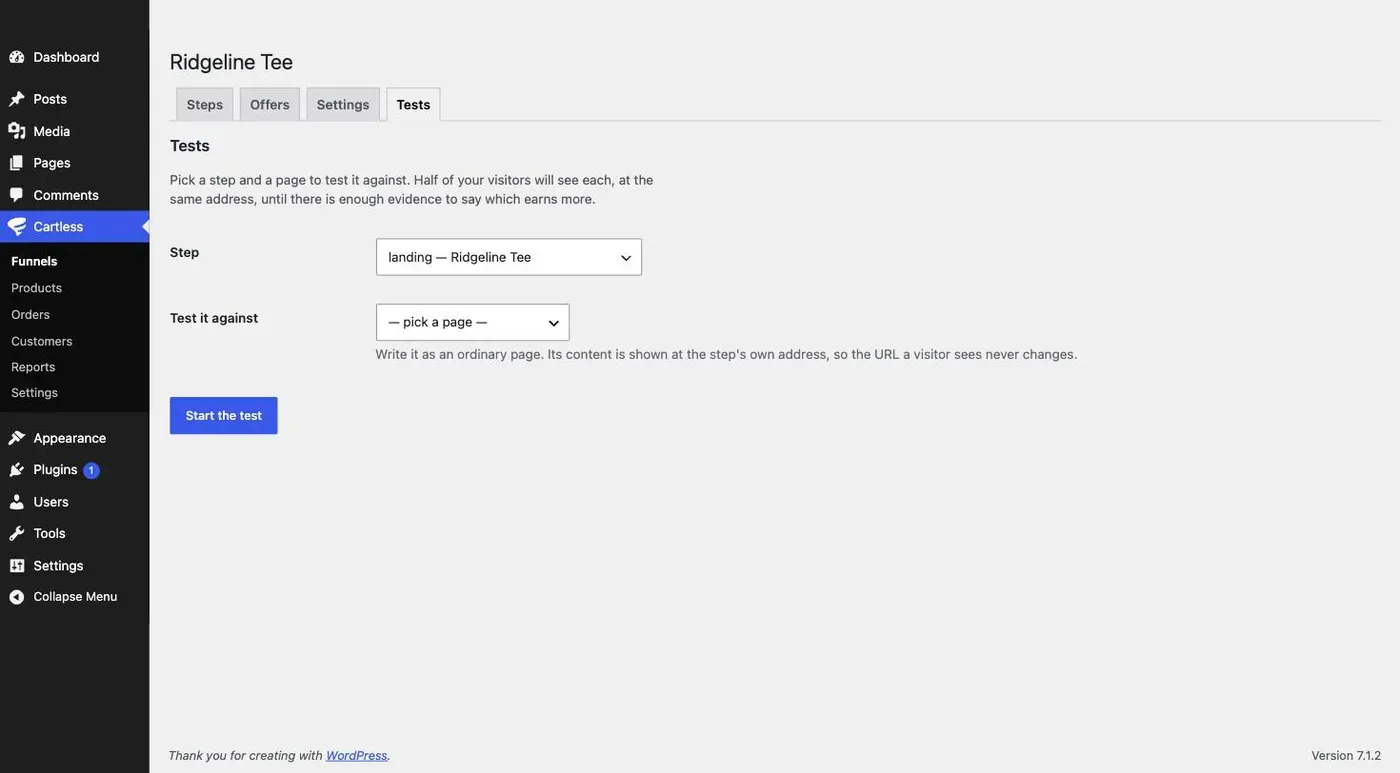Click the Pages icon in sidebar
1400x773 pixels.
[17, 163]
